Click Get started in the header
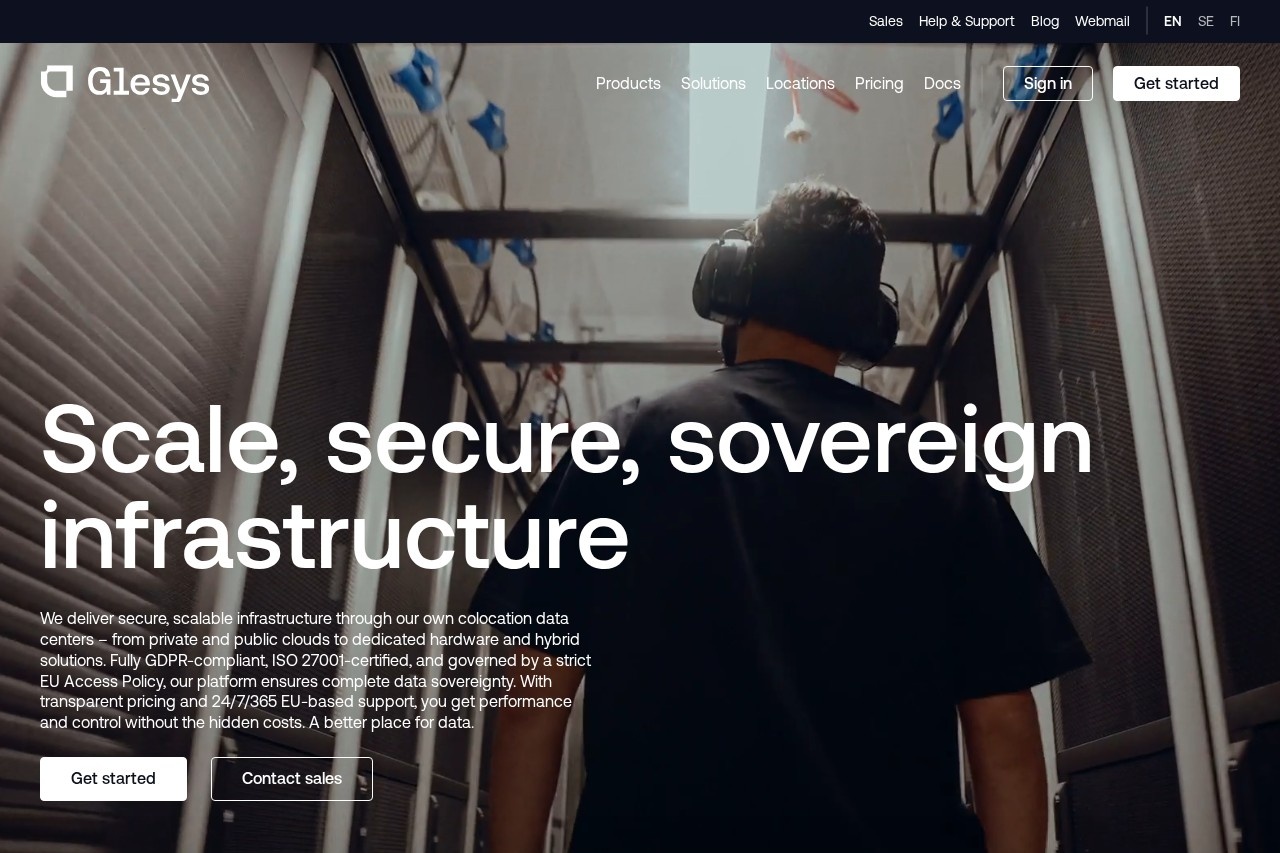 point(1176,83)
